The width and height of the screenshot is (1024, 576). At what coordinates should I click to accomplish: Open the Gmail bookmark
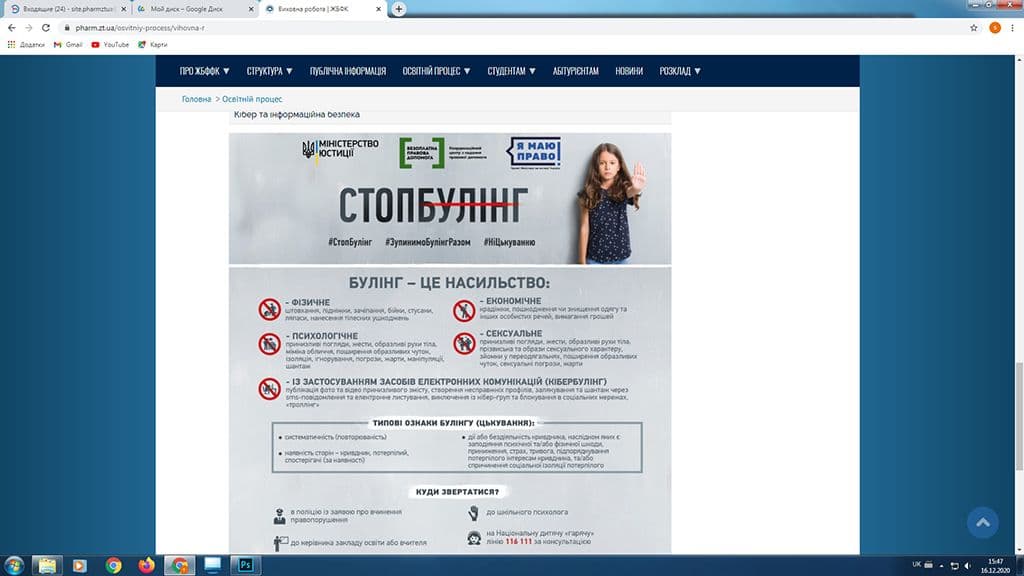click(x=68, y=44)
